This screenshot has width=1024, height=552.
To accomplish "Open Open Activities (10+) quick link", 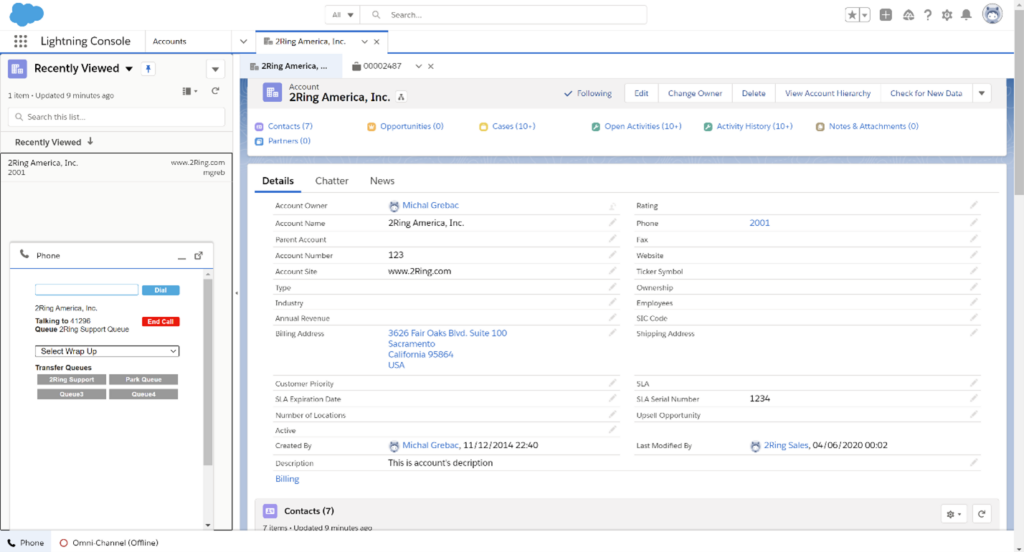I will 643,126.
